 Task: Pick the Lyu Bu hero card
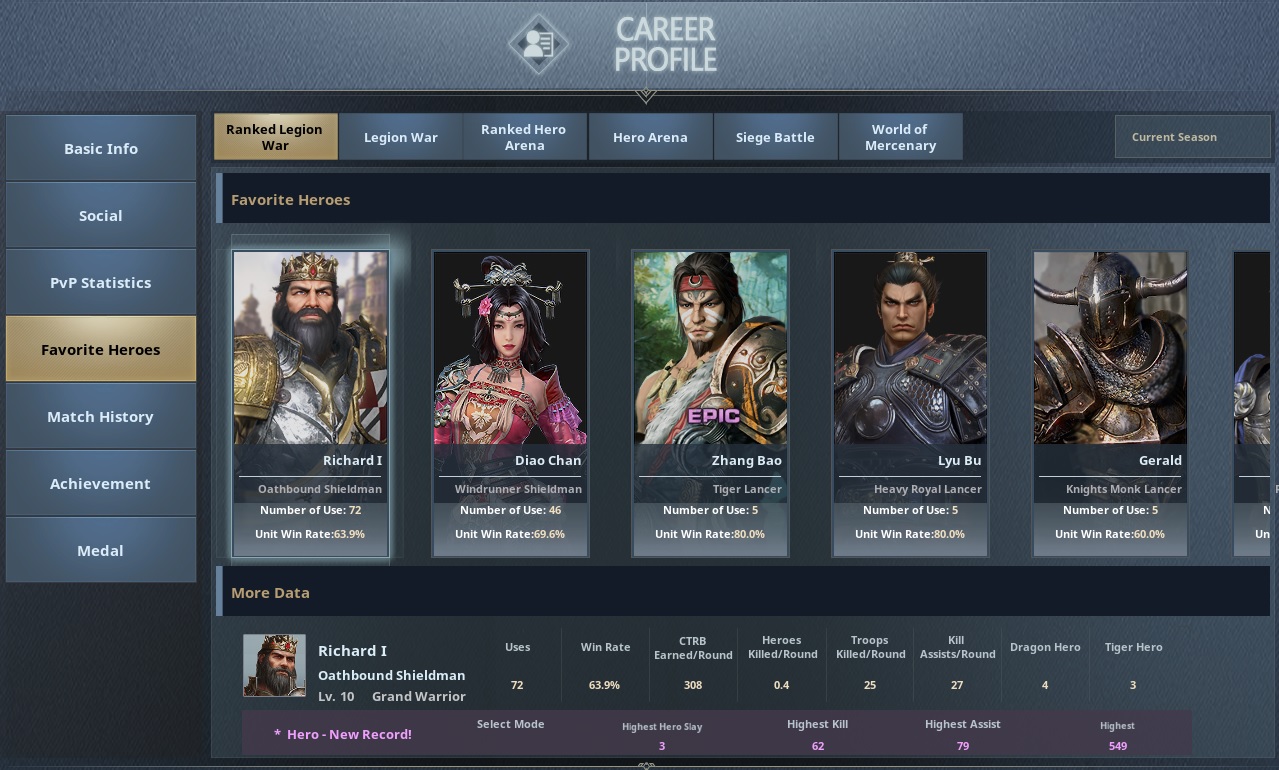coord(910,403)
